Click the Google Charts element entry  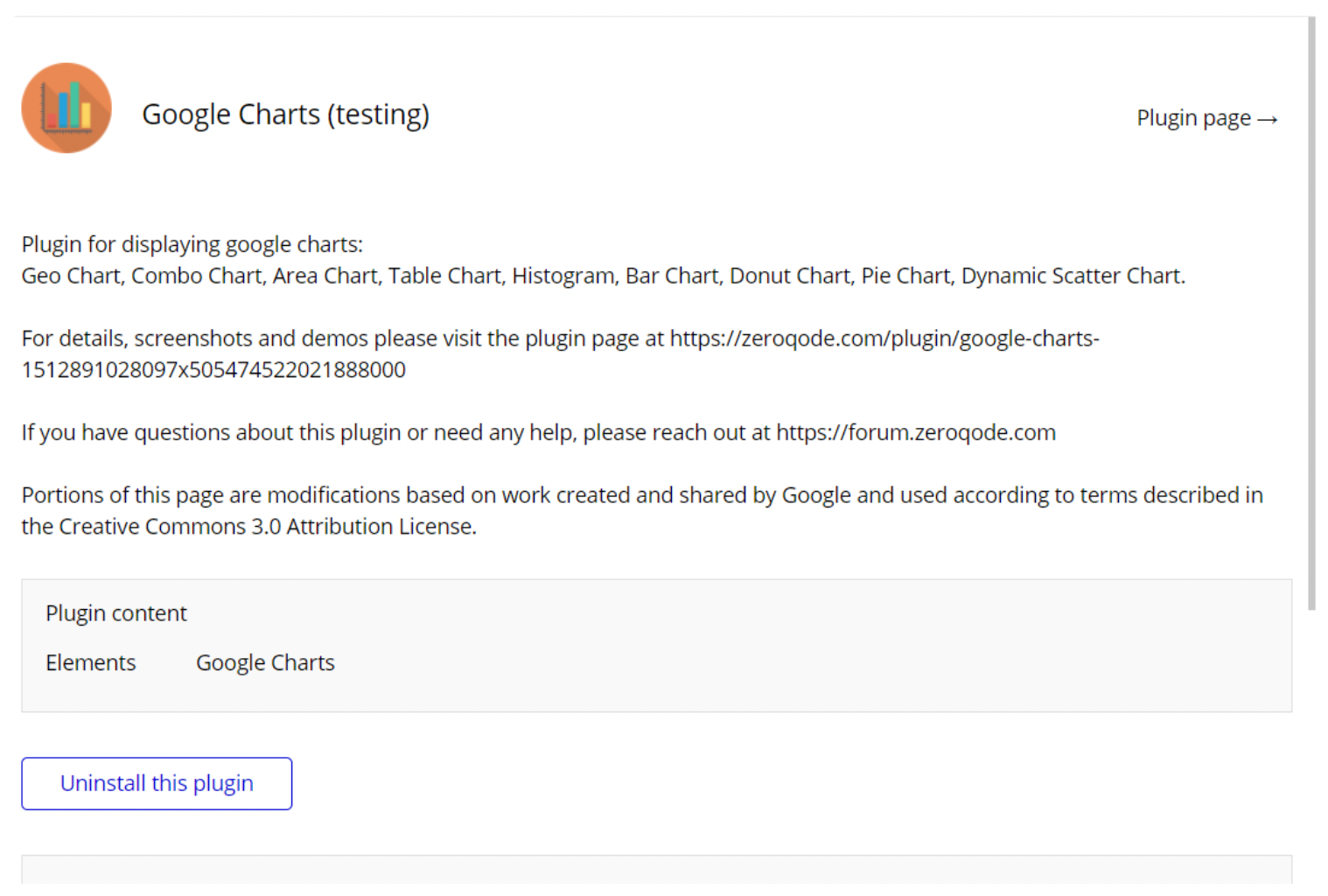click(x=265, y=662)
